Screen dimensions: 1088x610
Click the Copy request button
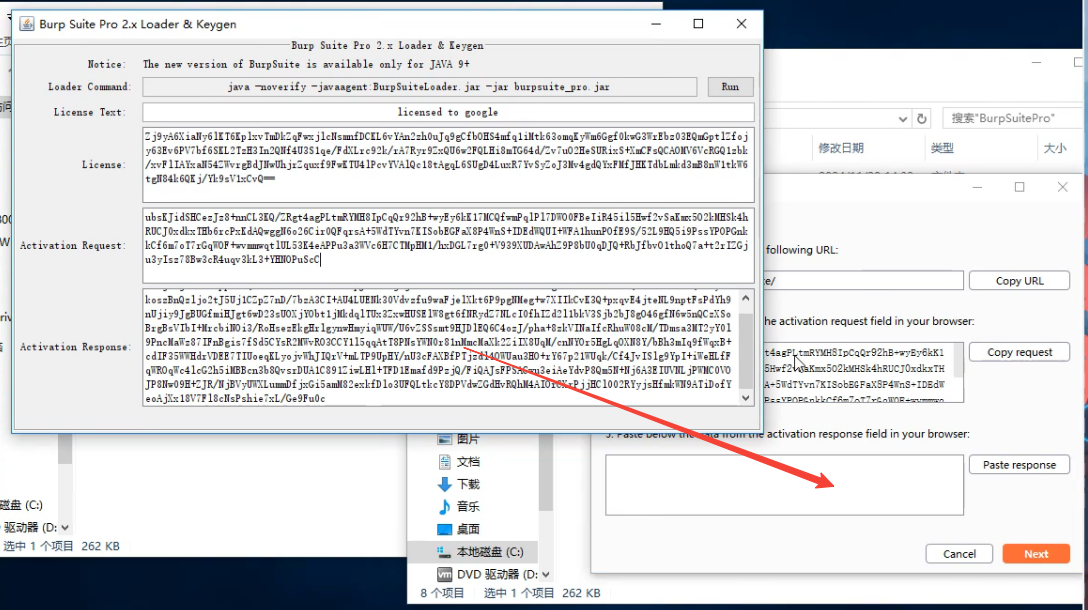1019,352
